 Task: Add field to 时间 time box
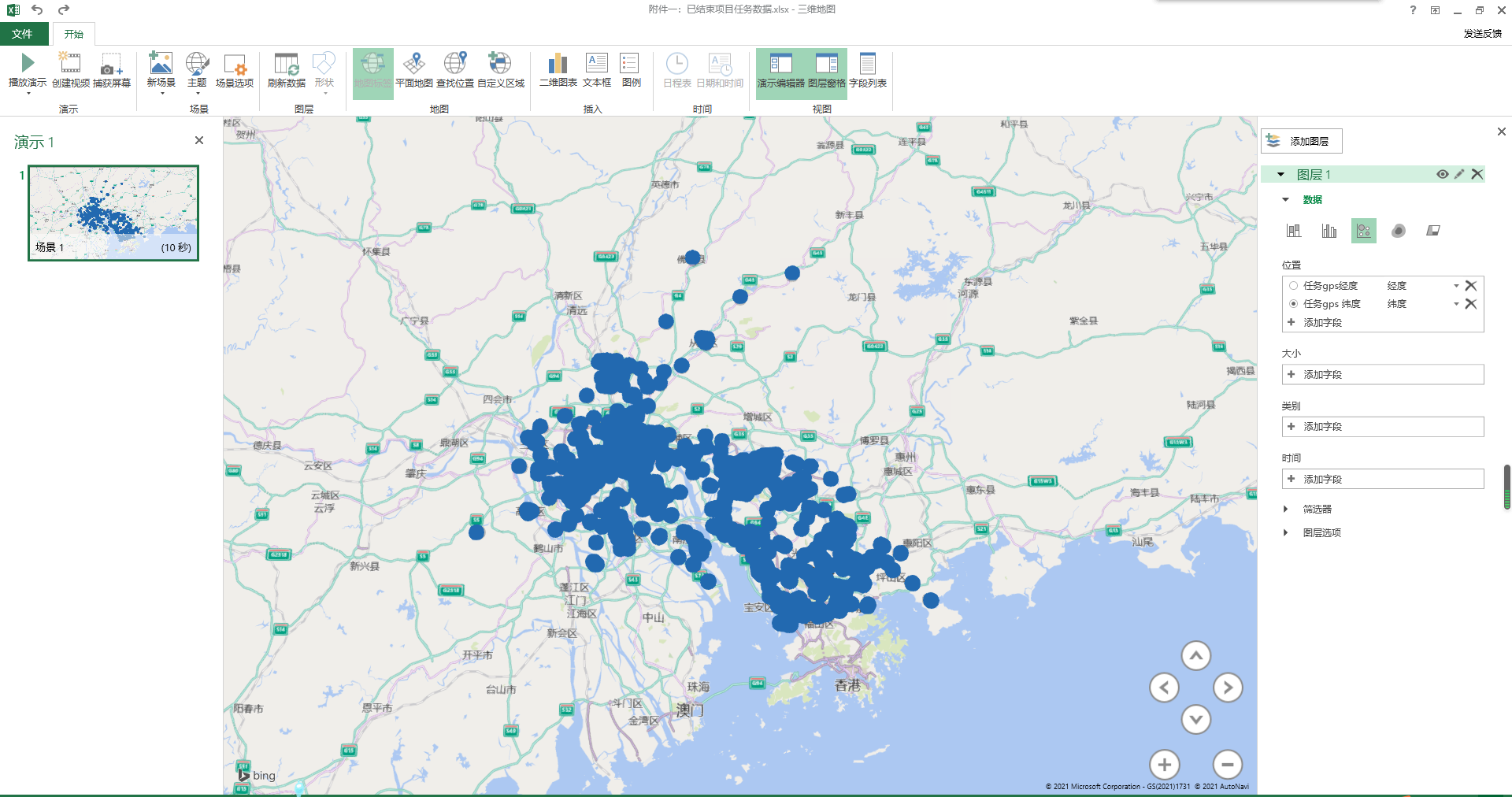pyautogui.click(x=1383, y=479)
